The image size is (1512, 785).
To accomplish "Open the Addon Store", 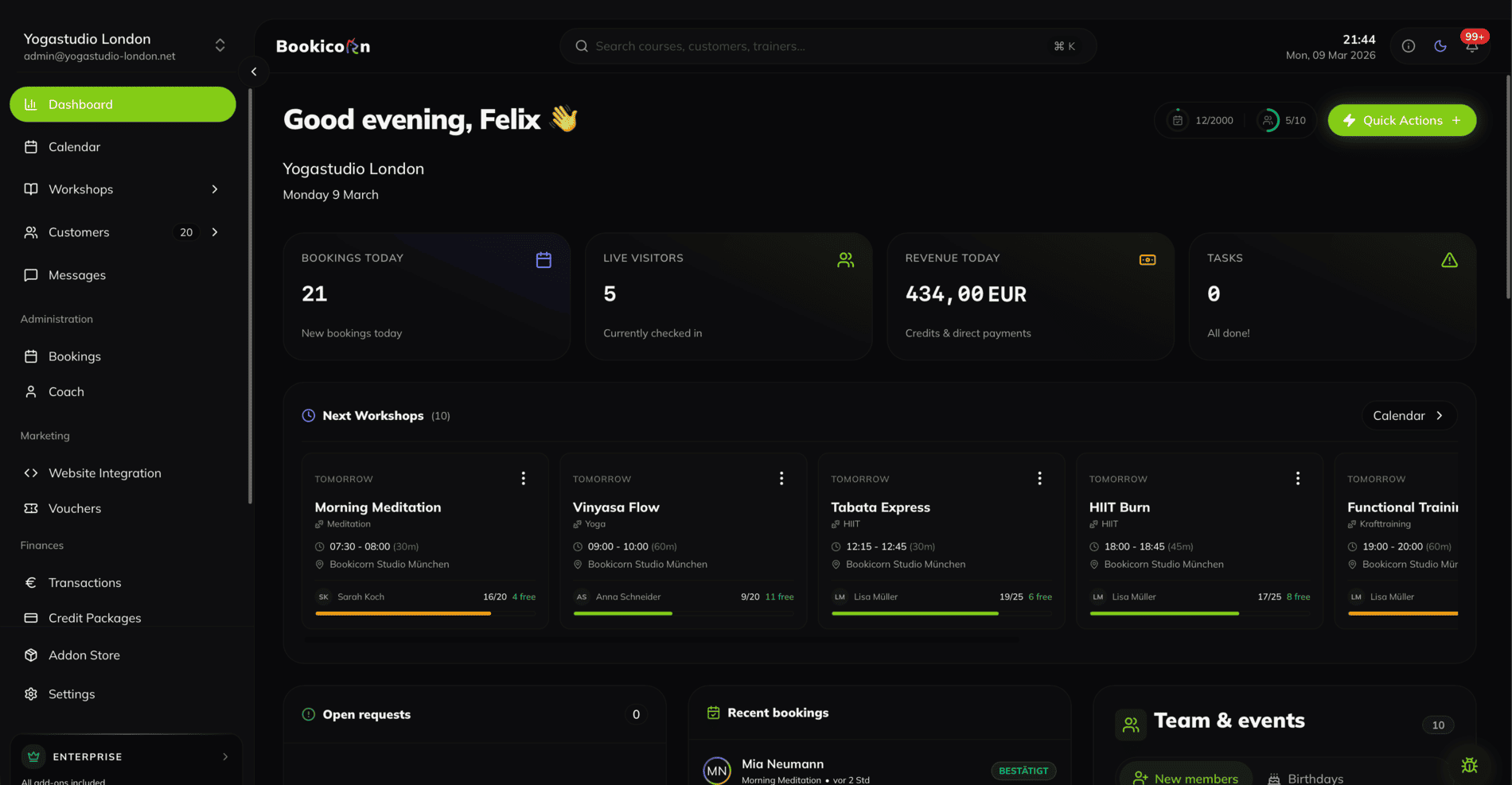I will 84,655.
